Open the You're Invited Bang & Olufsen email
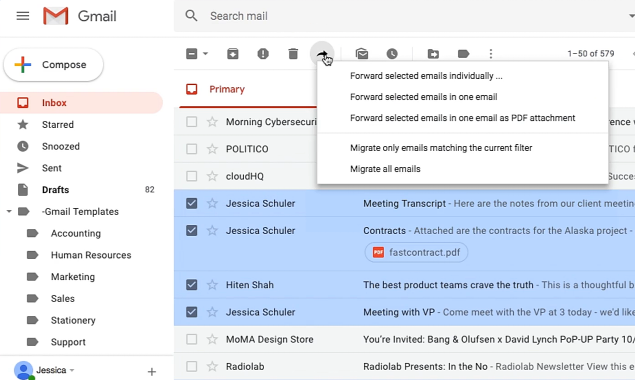Viewport: 635px width, 380px height. (499, 339)
